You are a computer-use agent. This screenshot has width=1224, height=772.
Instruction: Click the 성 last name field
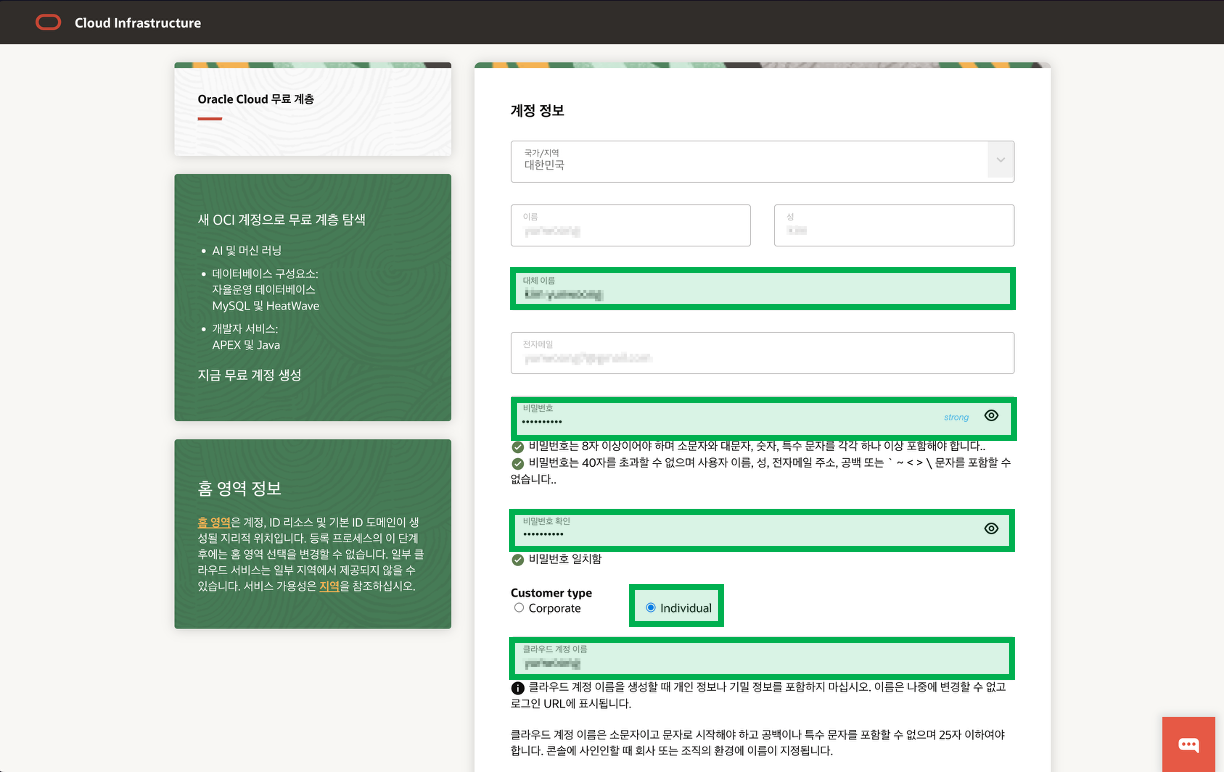[894, 225]
